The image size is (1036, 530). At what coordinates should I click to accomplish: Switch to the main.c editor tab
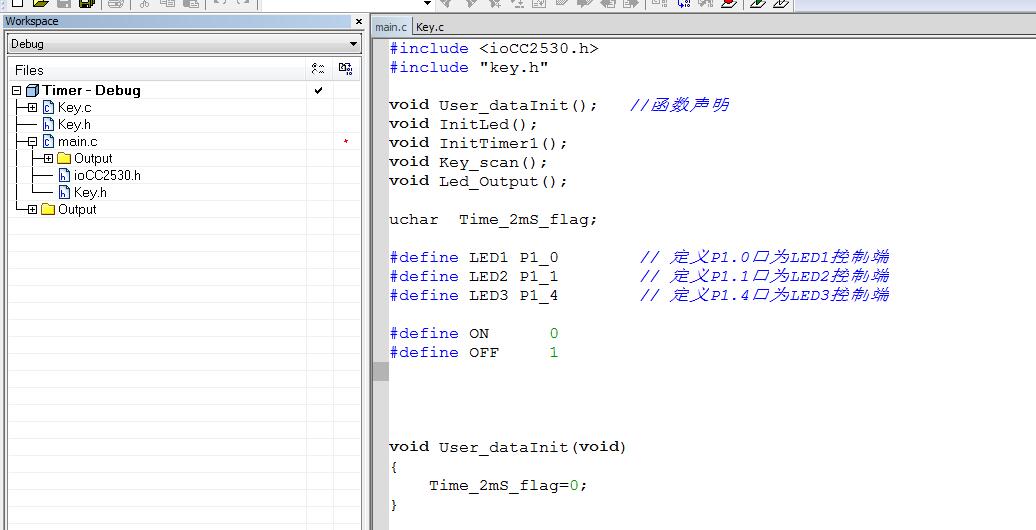coord(391,27)
